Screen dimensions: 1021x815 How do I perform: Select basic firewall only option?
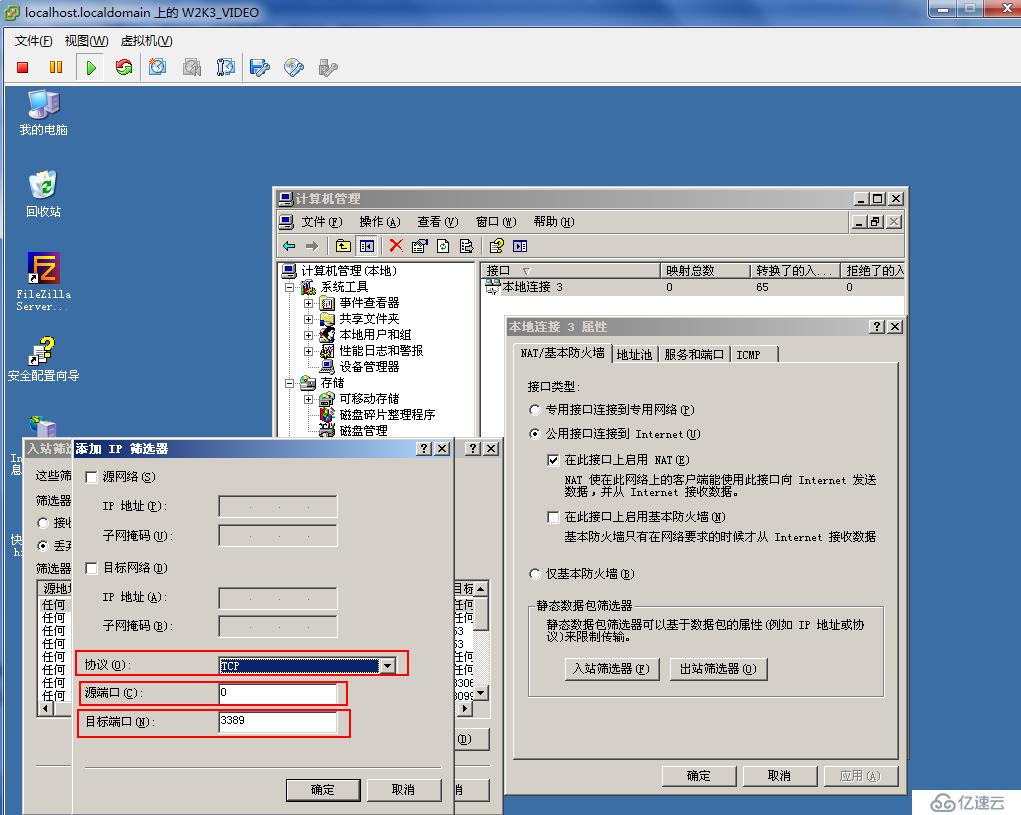(x=535, y=574)
